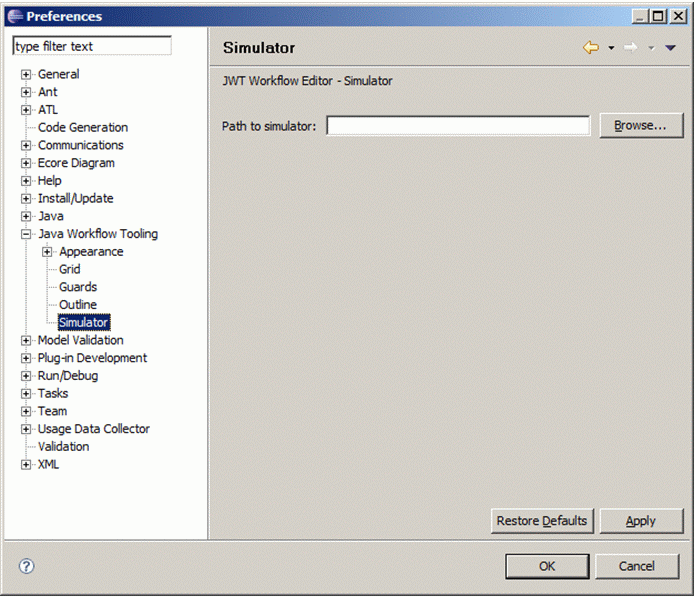695x597 pixels.
Task: Select the General tree label
Action: pyautogui.click(x=59, y=74)
